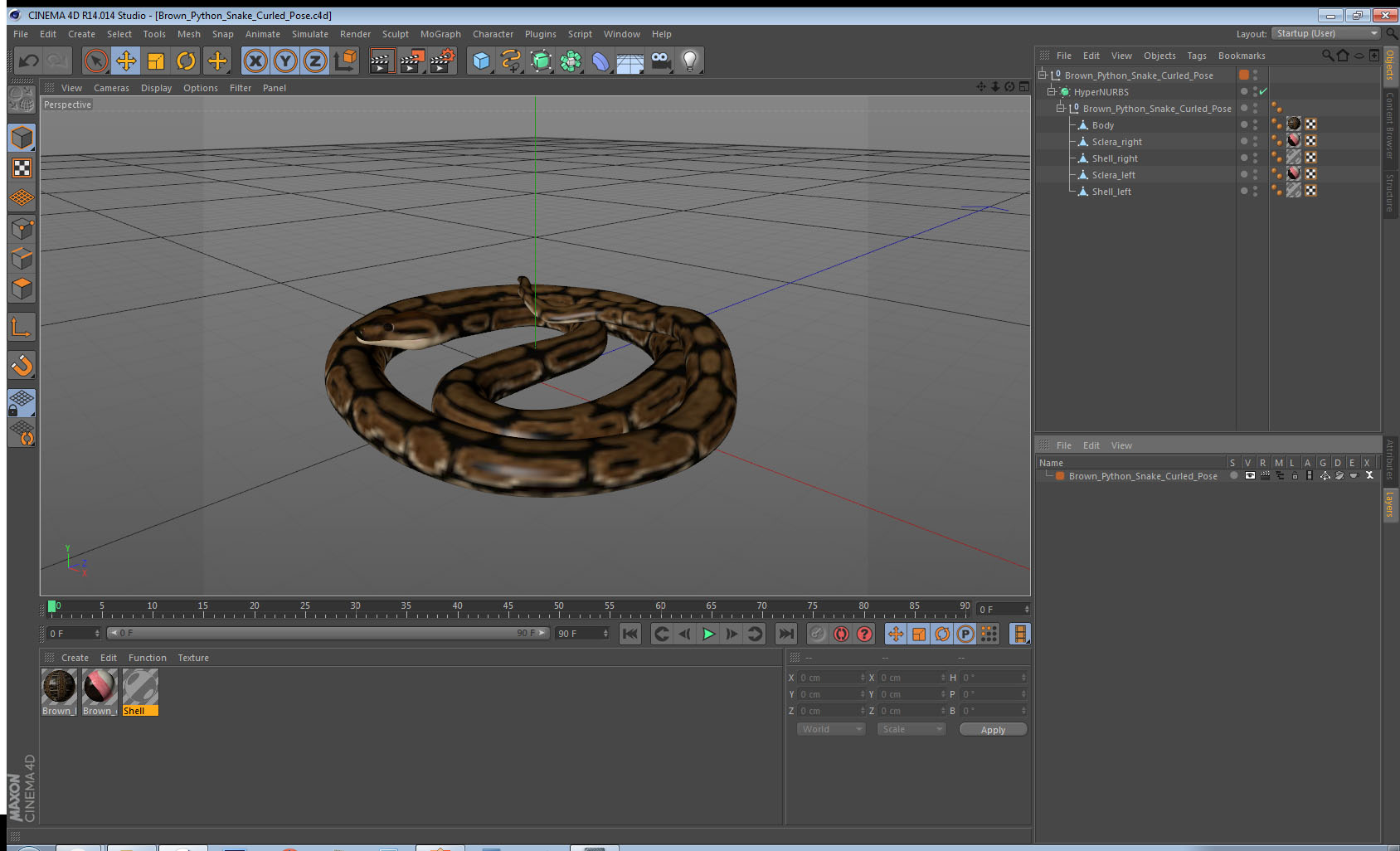Open the Character menu
Image resolution: width=1400 pixels, height=851 pixels.
pos(493,34)
